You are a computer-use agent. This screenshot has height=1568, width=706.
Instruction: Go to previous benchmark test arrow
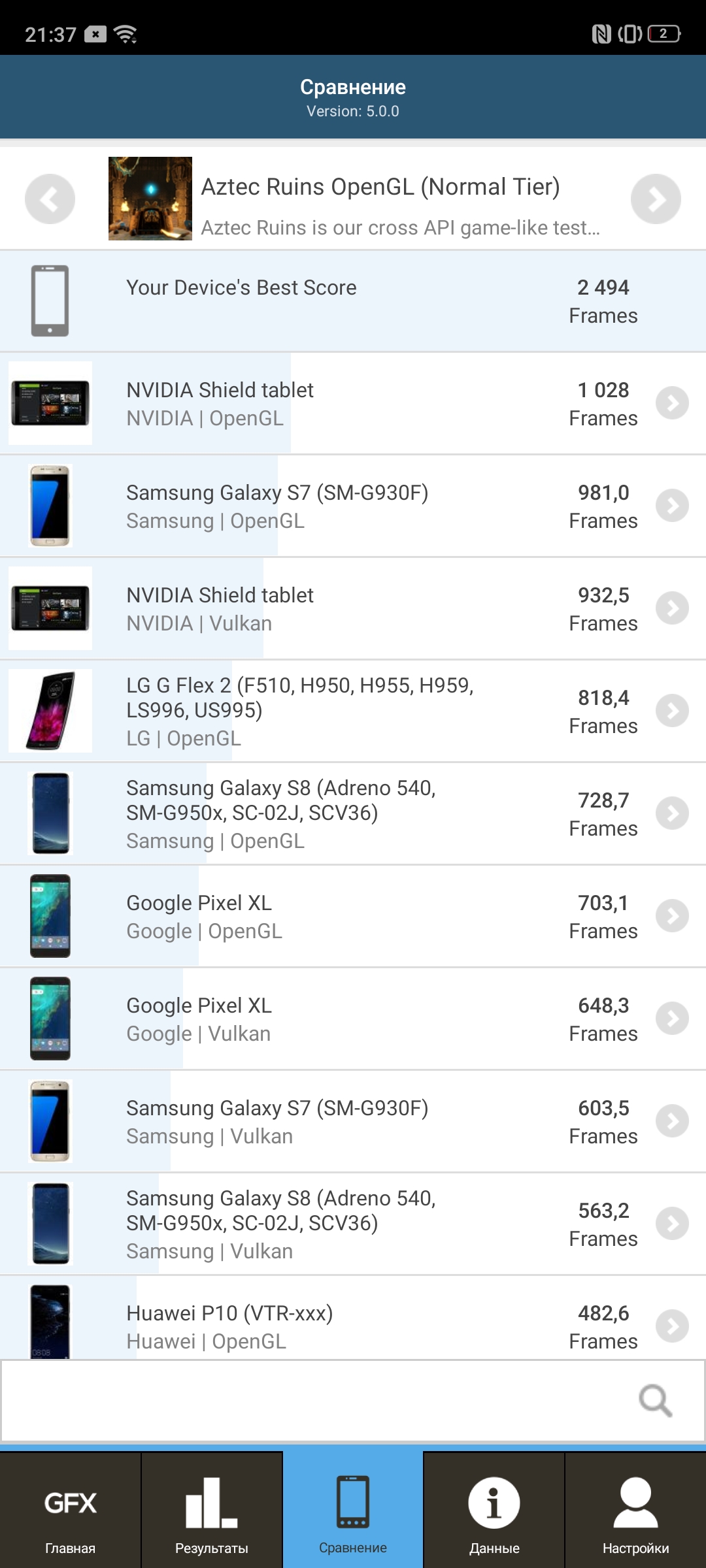[x=50, y=199]
